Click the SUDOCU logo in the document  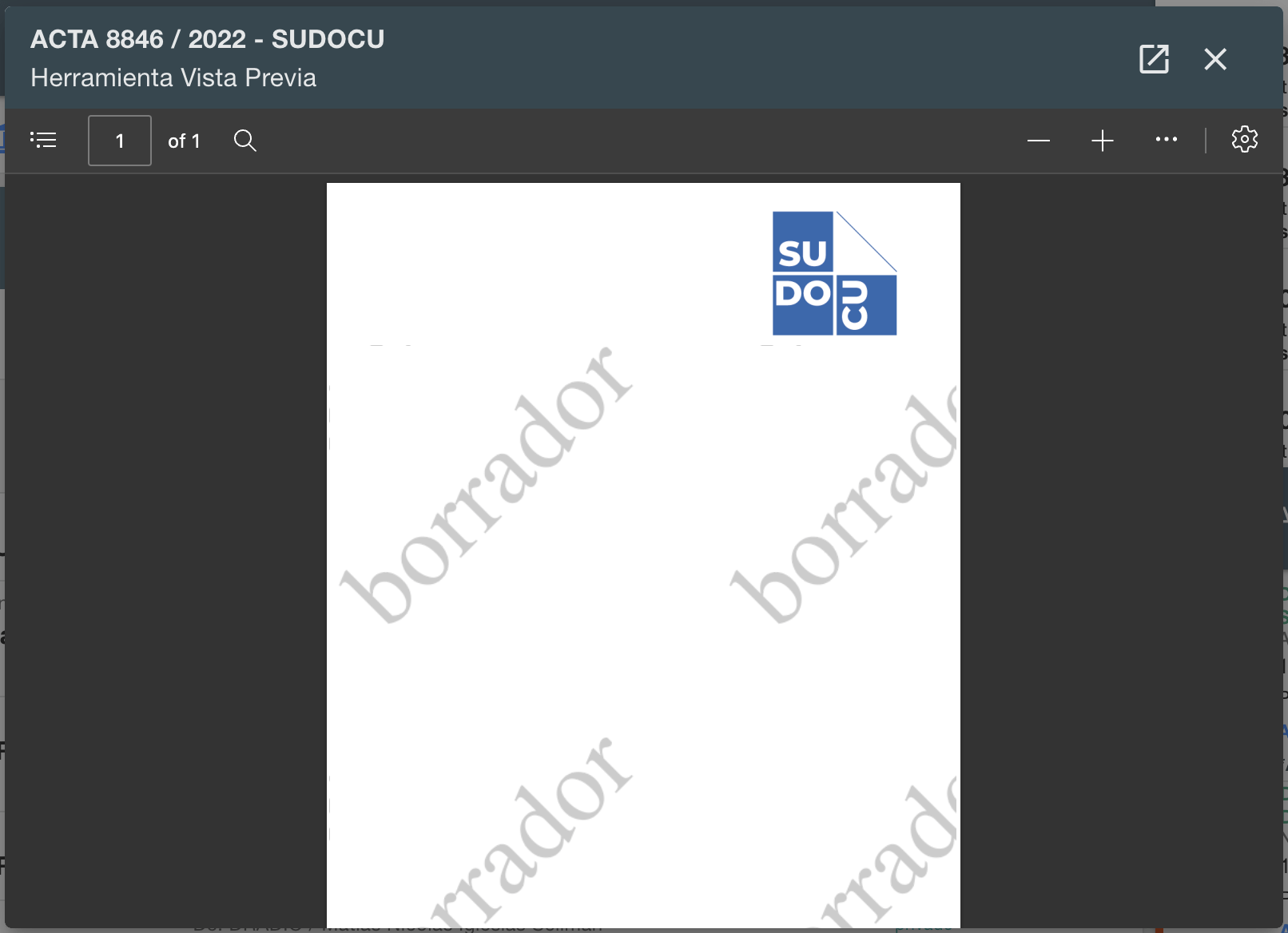coord(834,273)
